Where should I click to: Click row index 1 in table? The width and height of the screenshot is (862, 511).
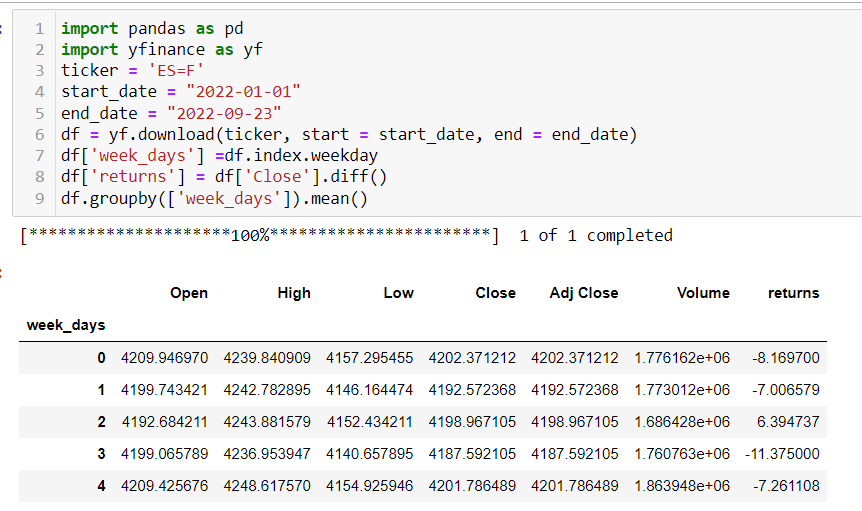(x=101, y=390)
